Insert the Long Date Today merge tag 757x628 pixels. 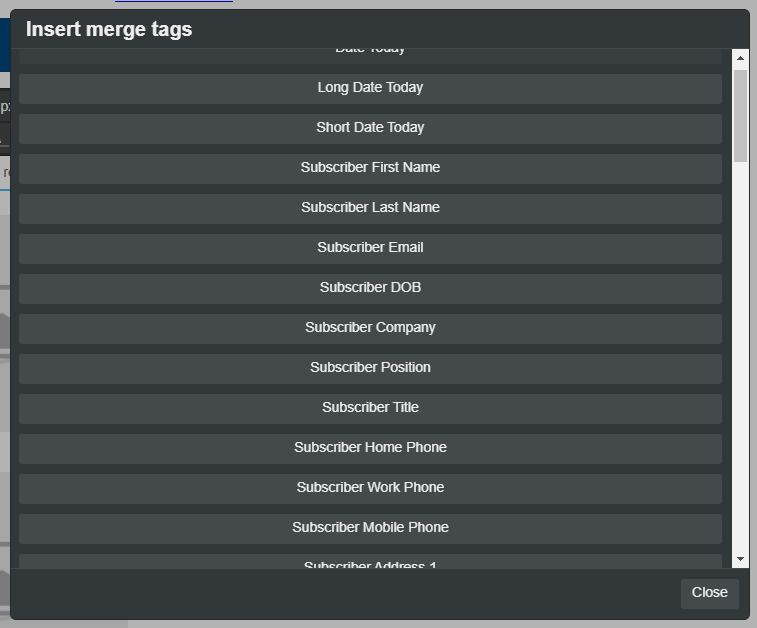tap(370, 88)
